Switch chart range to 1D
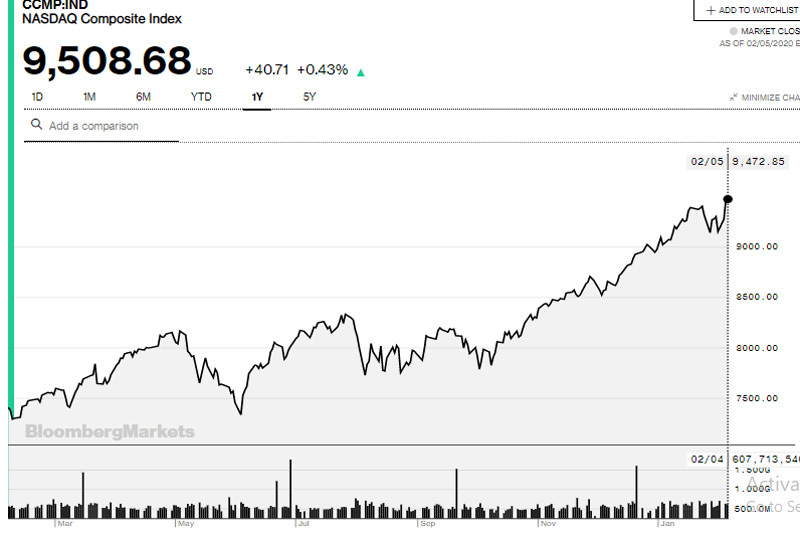800x535 pixels. (x=37, y=97)
